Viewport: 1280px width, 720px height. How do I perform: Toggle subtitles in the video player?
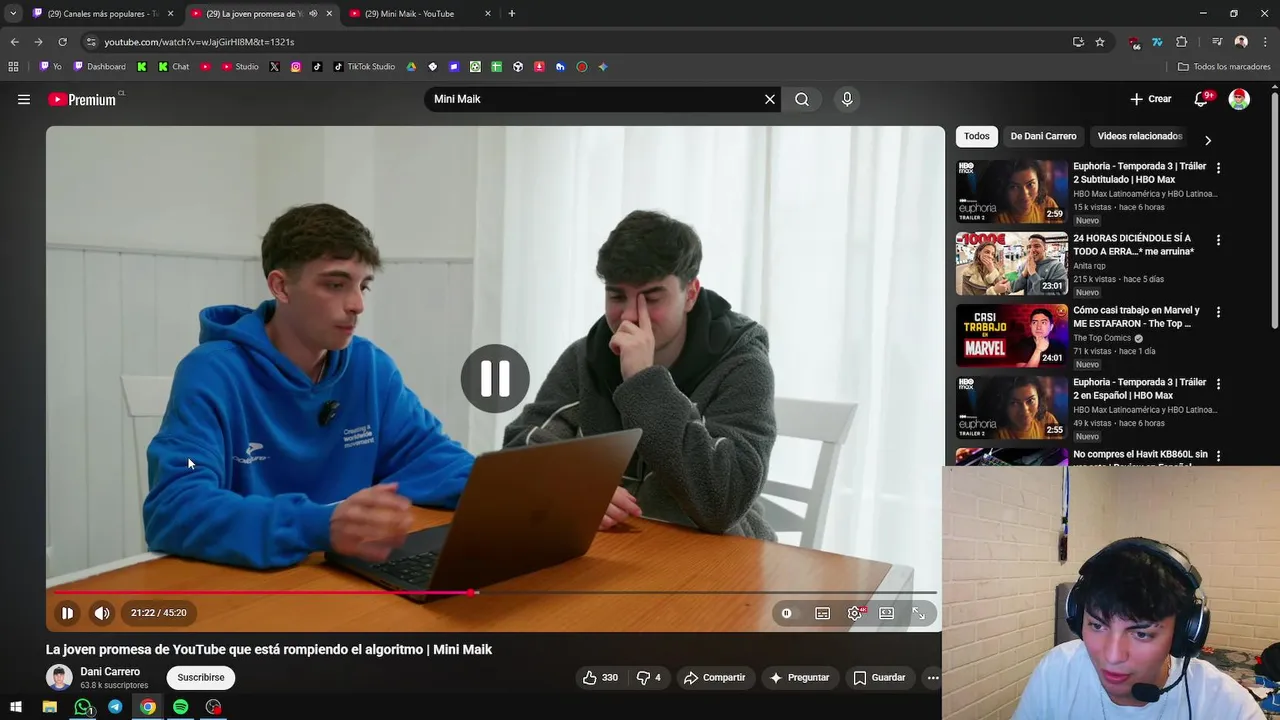pyautogui.click(x=822, y=613)
